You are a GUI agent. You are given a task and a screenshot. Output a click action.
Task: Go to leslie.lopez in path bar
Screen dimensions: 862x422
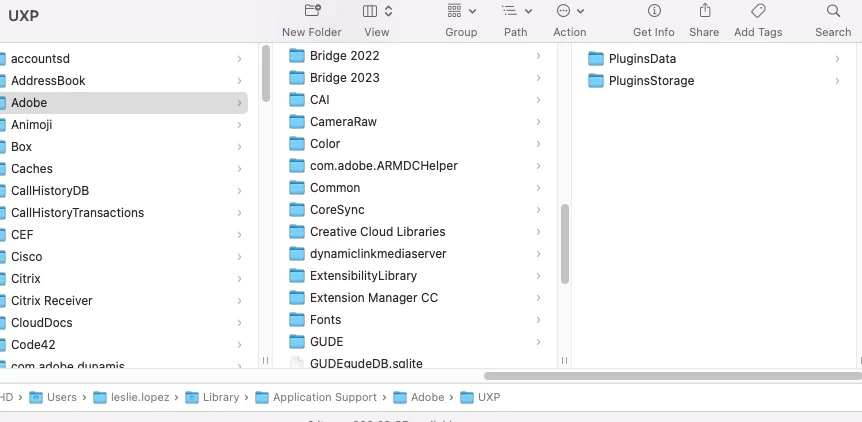(131, 397)
